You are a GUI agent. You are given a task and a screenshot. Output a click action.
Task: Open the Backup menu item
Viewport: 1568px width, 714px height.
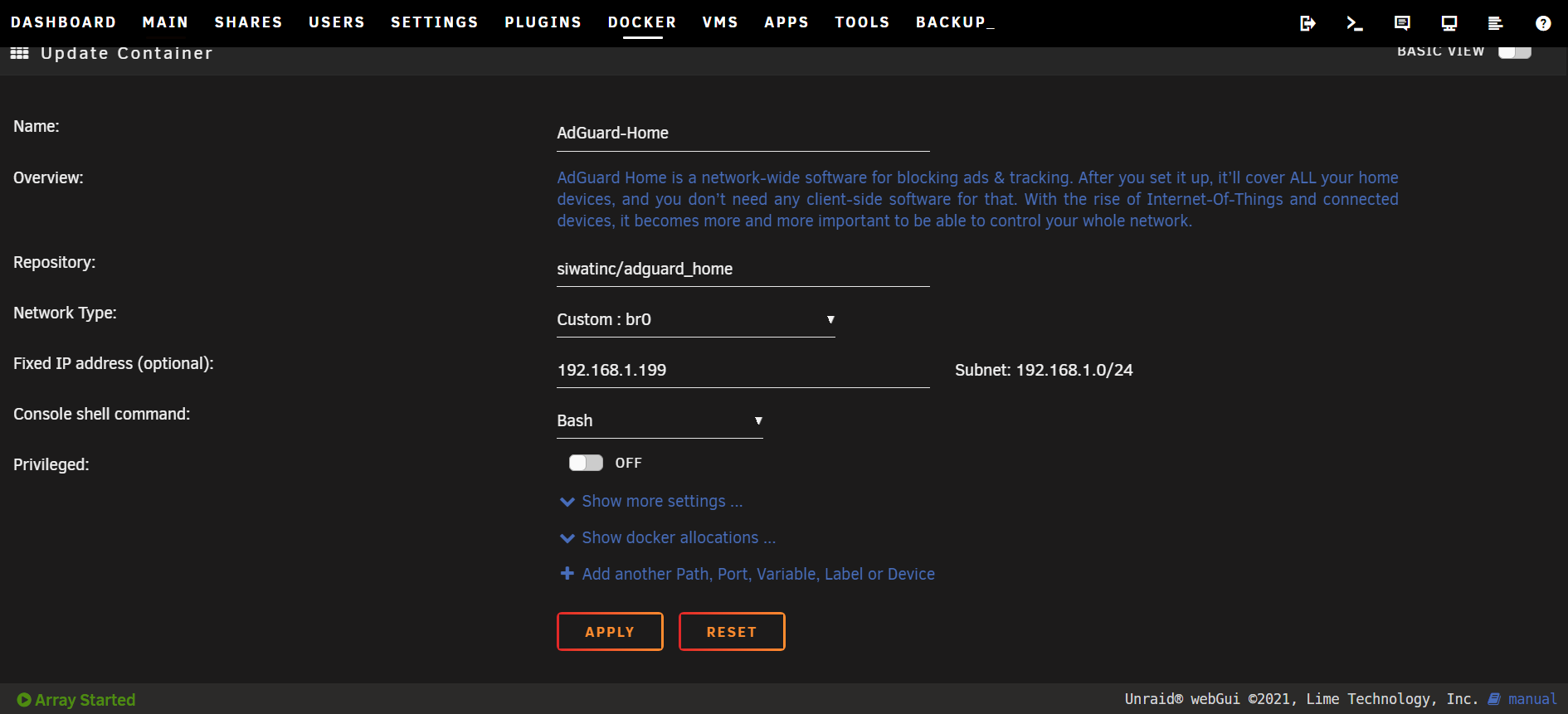[955, 22]
